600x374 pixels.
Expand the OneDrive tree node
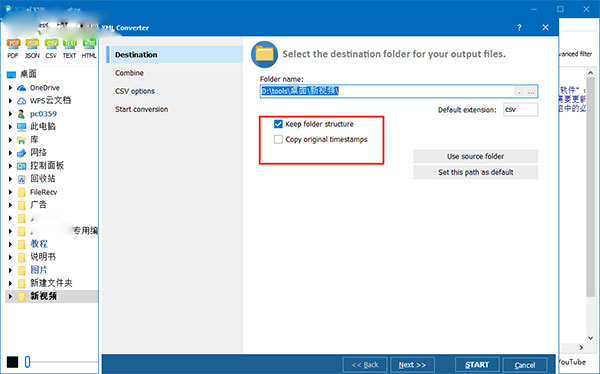click(10, 88)
